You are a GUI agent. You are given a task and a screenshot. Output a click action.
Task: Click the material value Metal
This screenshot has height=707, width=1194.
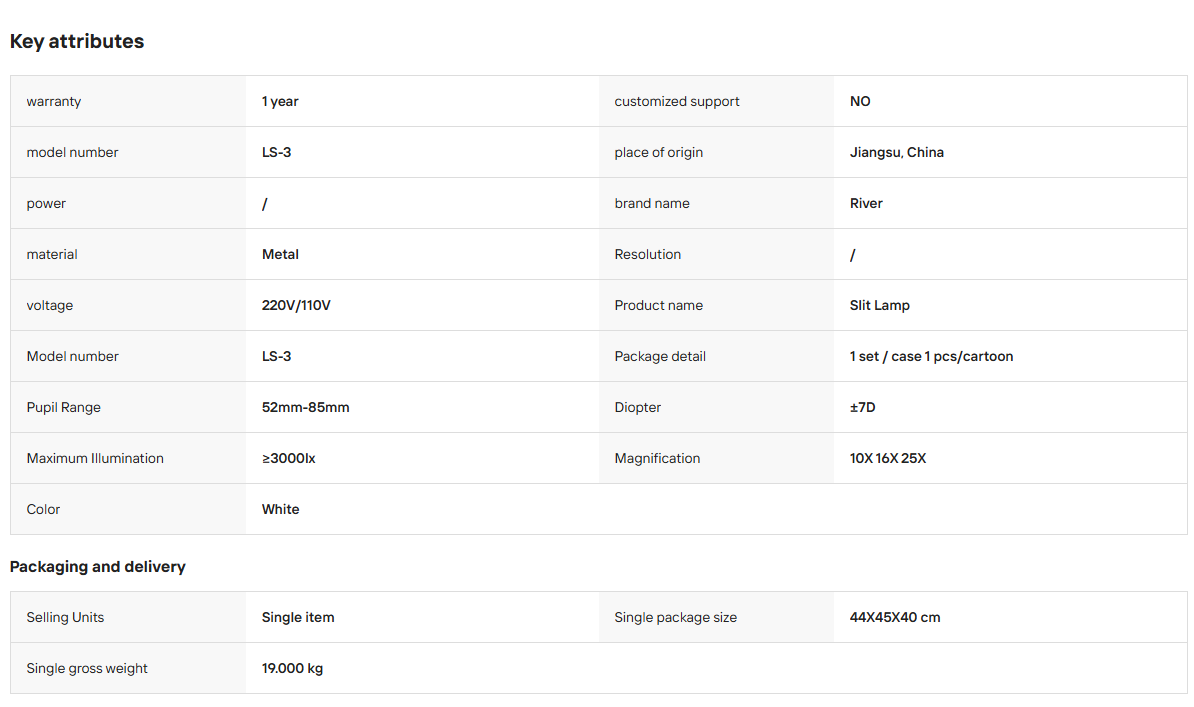click(280, 254)
